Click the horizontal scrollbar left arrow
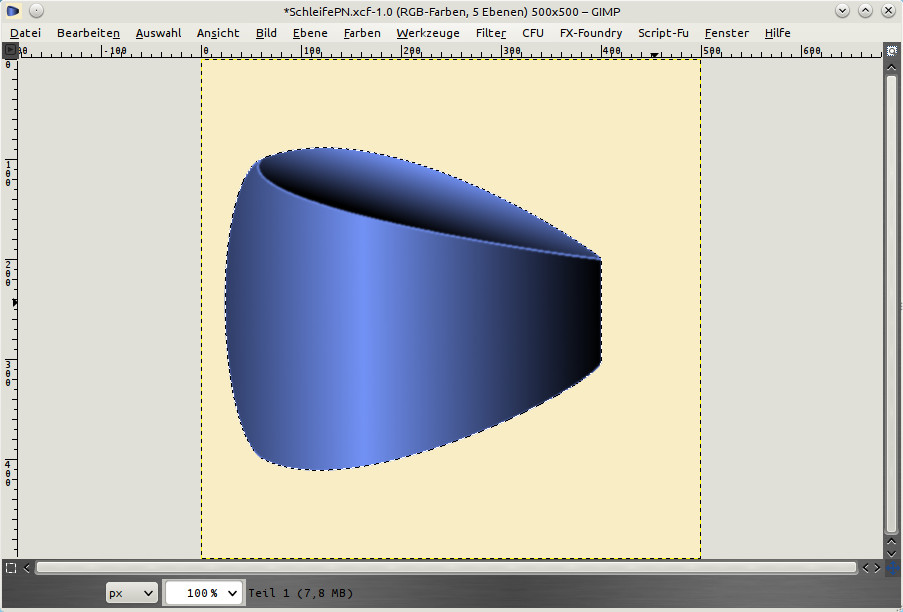 (27, 567)
